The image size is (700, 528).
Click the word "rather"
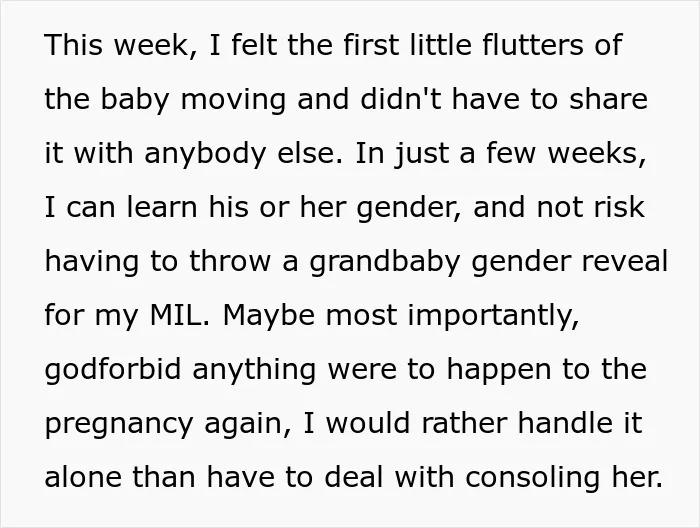[463, 423]
